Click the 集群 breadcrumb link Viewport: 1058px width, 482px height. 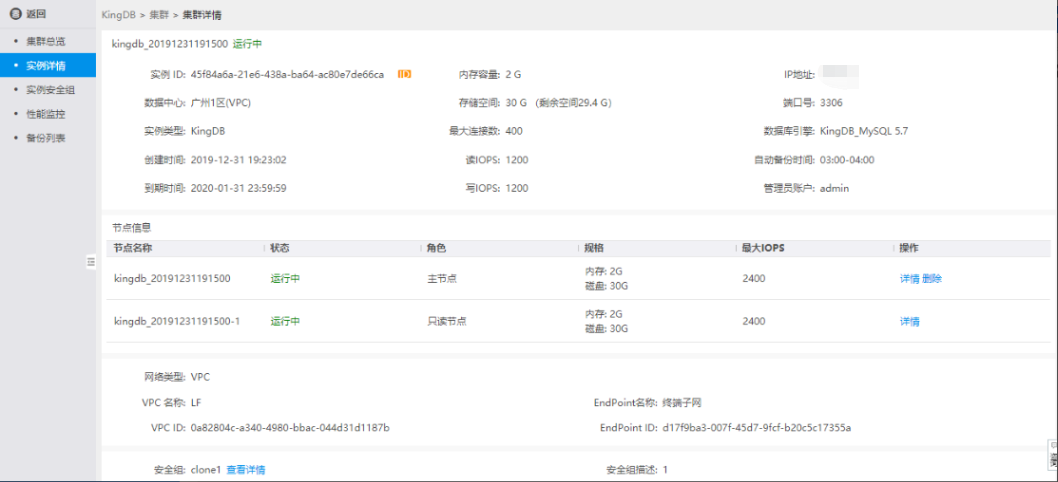pyautogui.click(x=158, y=16)
